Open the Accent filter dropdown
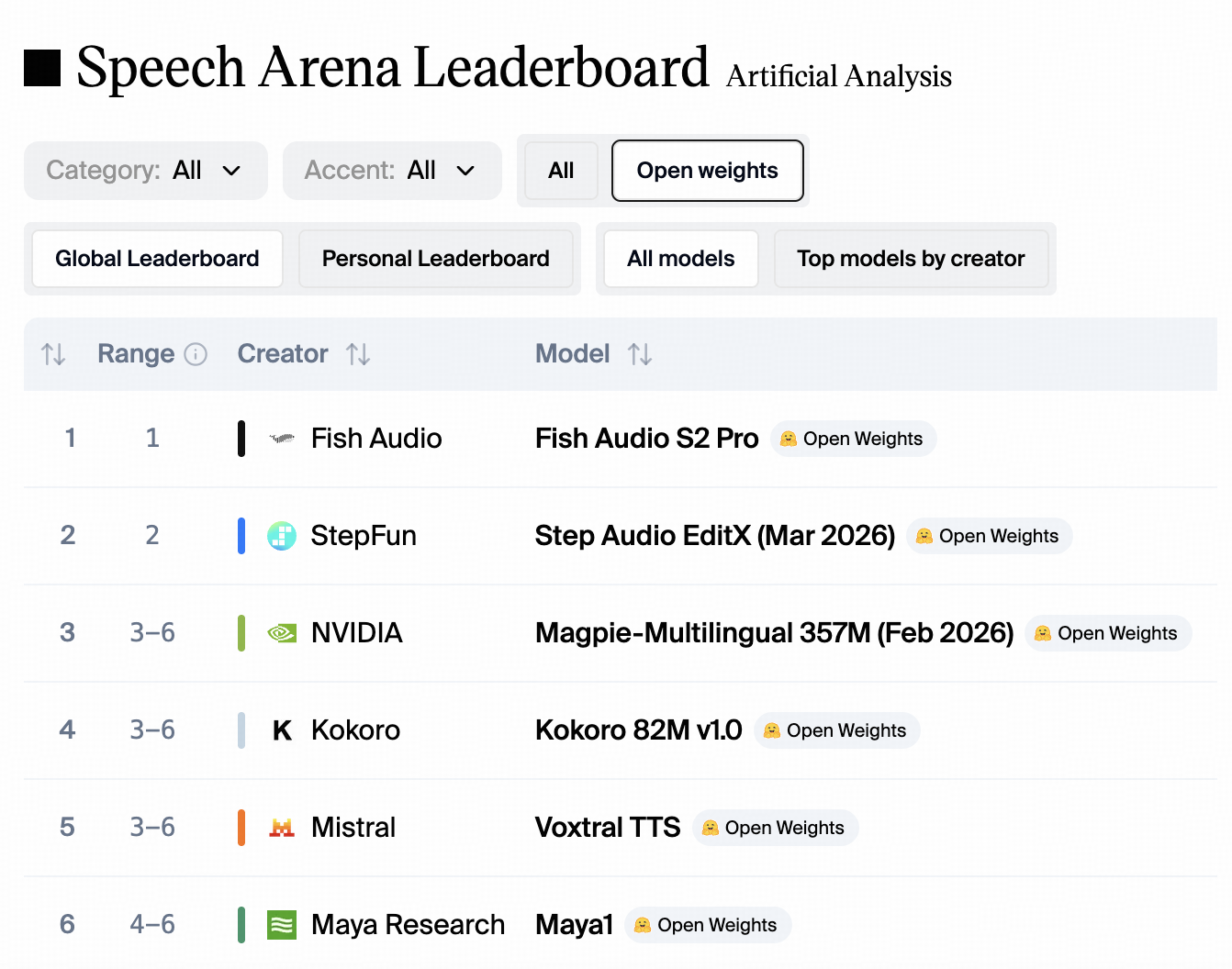1232x969 pixels. (x=392, y=171)
